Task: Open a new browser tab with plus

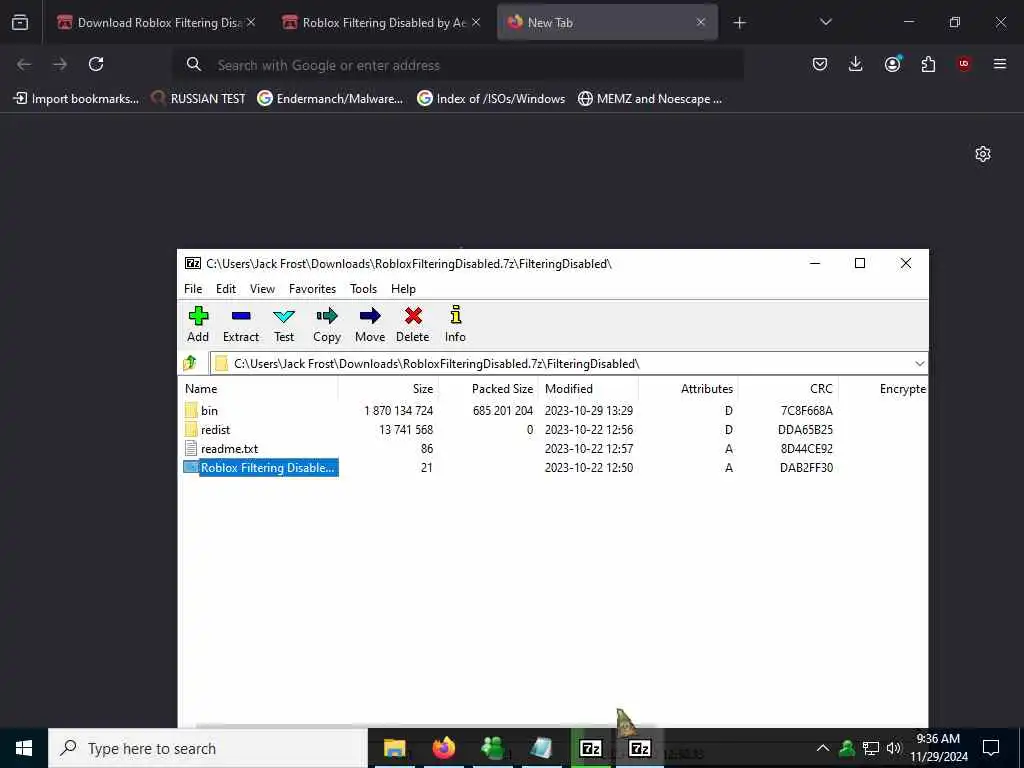Action: (739, 23)
